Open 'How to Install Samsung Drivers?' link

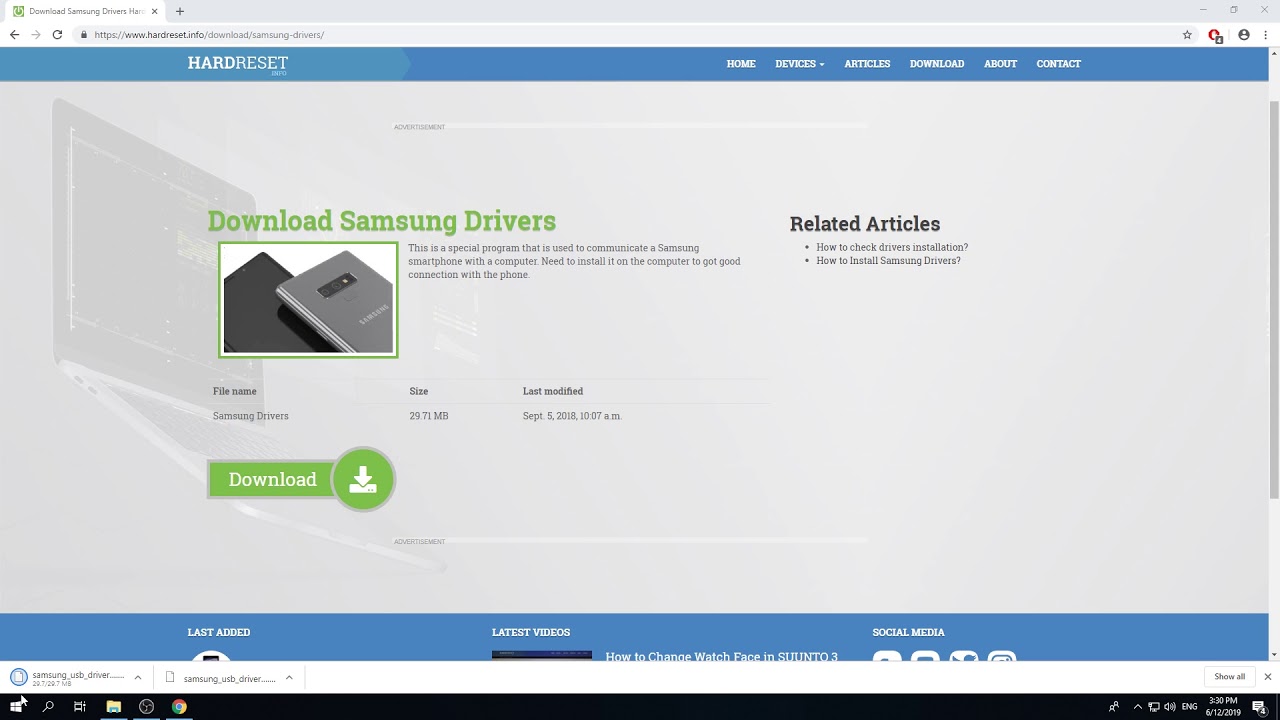pyautogui.click(x=888, y=261)
